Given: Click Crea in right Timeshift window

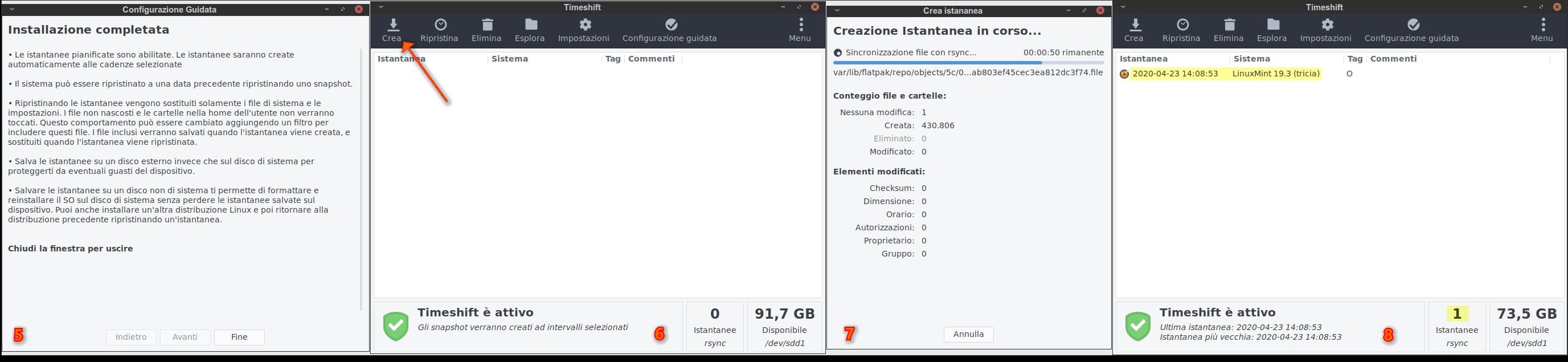Looking at the screenshot, I should pyautogui.click(x=1134, y=30).
